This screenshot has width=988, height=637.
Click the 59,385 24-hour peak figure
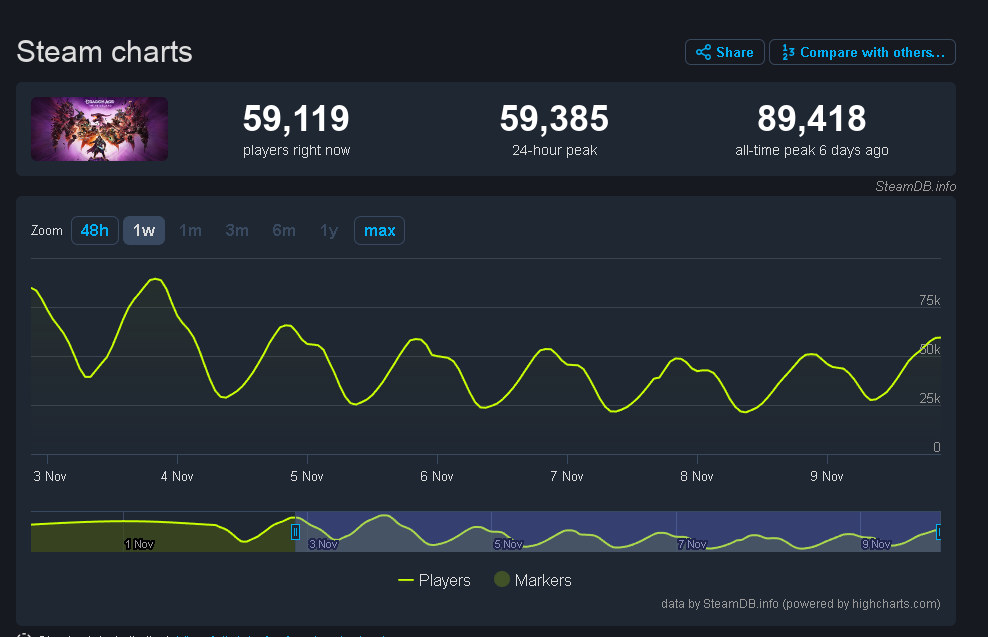(554, 118)
